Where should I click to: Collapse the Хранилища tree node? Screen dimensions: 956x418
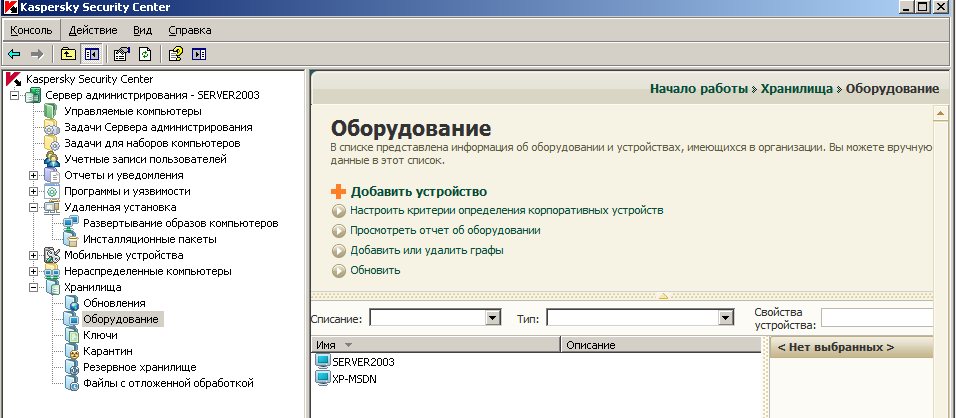(34, 287)
